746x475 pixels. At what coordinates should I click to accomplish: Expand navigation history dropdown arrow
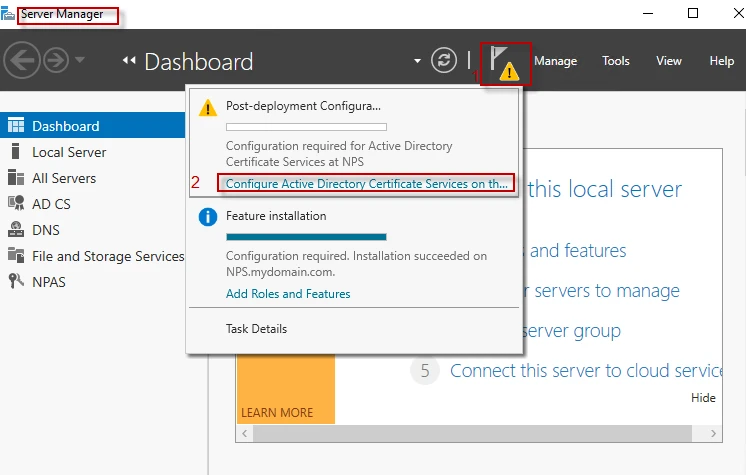point(80,61)
